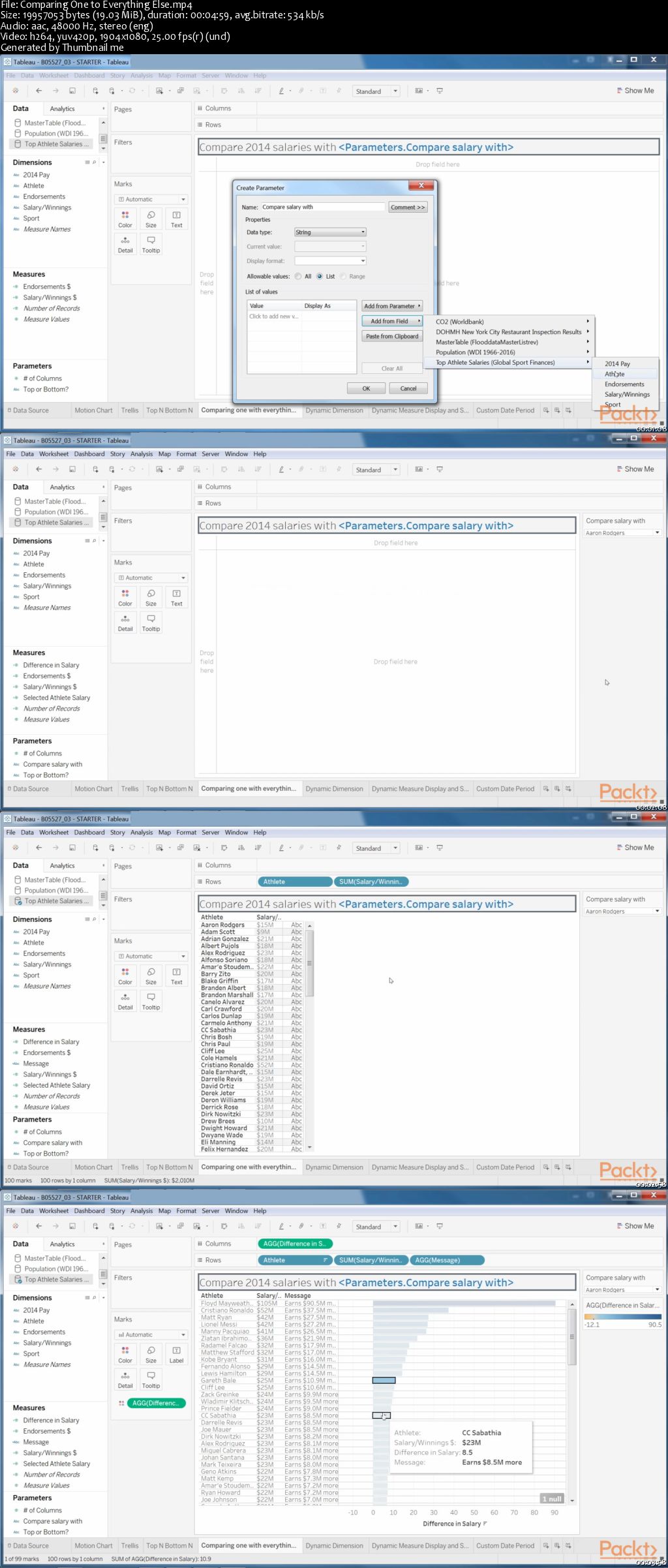Expand CO2 (Worldbank) submenu entry
The width and height of the screenshot is (668, 1568).
coord(512,321)
